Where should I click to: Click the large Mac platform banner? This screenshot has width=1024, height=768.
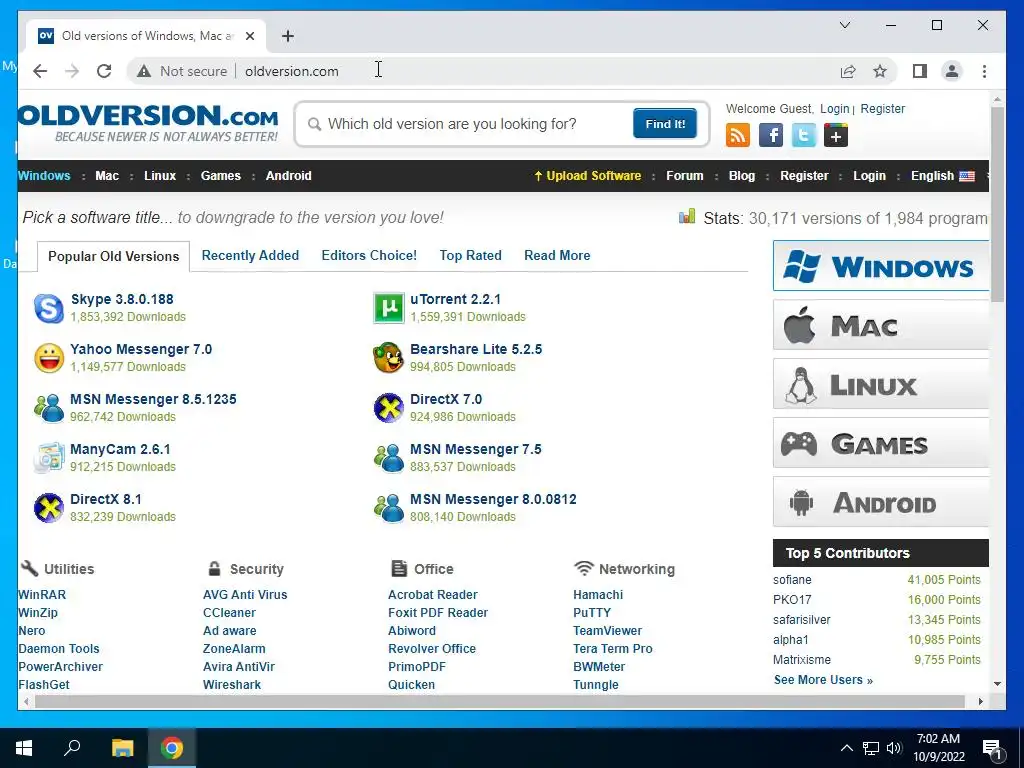881,325
